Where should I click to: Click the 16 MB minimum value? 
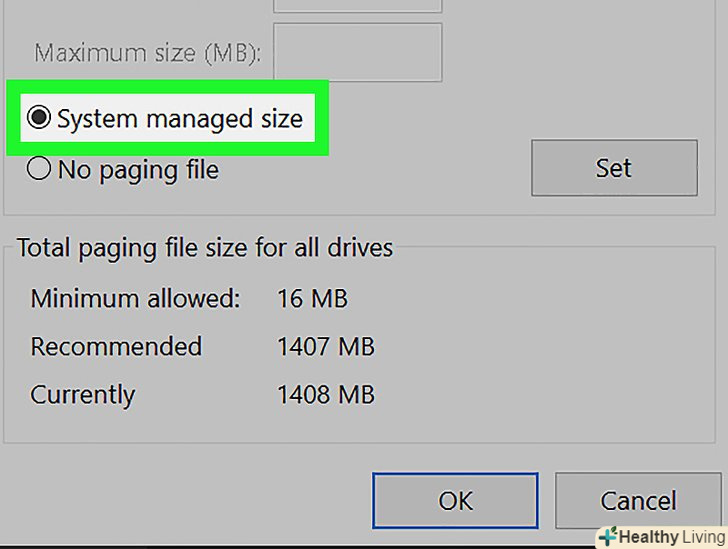pos(312,298)
